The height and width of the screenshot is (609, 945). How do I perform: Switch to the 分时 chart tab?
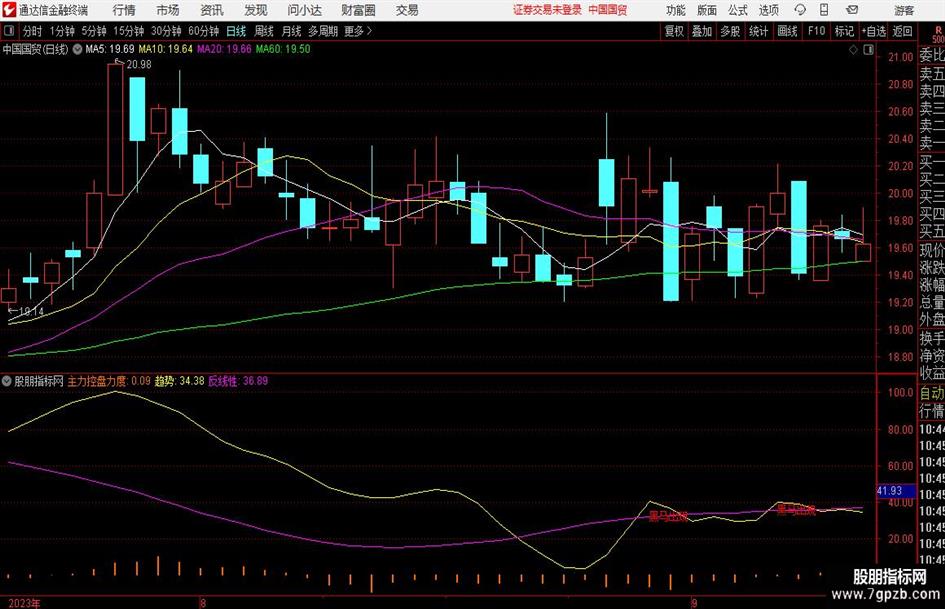pyautogui.click(x=32, y=31)
